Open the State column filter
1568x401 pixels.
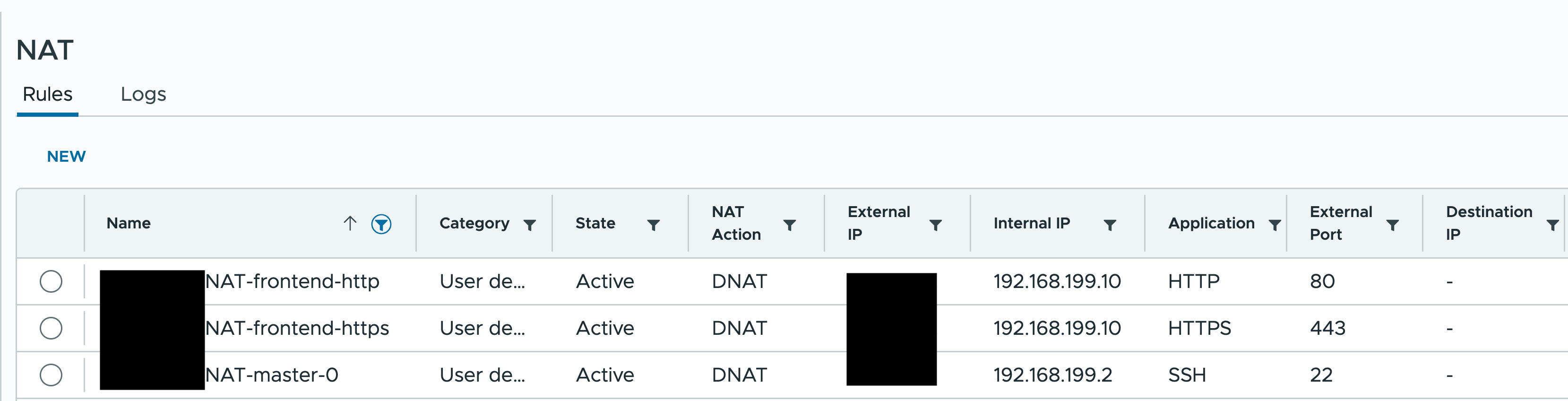click(653, 224)
